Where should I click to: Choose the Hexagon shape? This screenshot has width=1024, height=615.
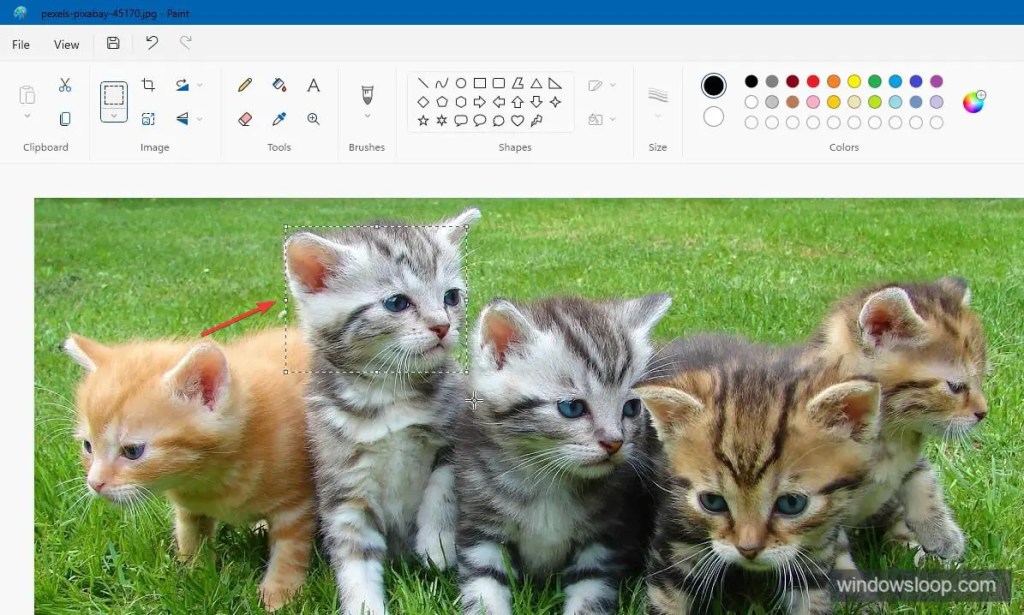[461, 102]
